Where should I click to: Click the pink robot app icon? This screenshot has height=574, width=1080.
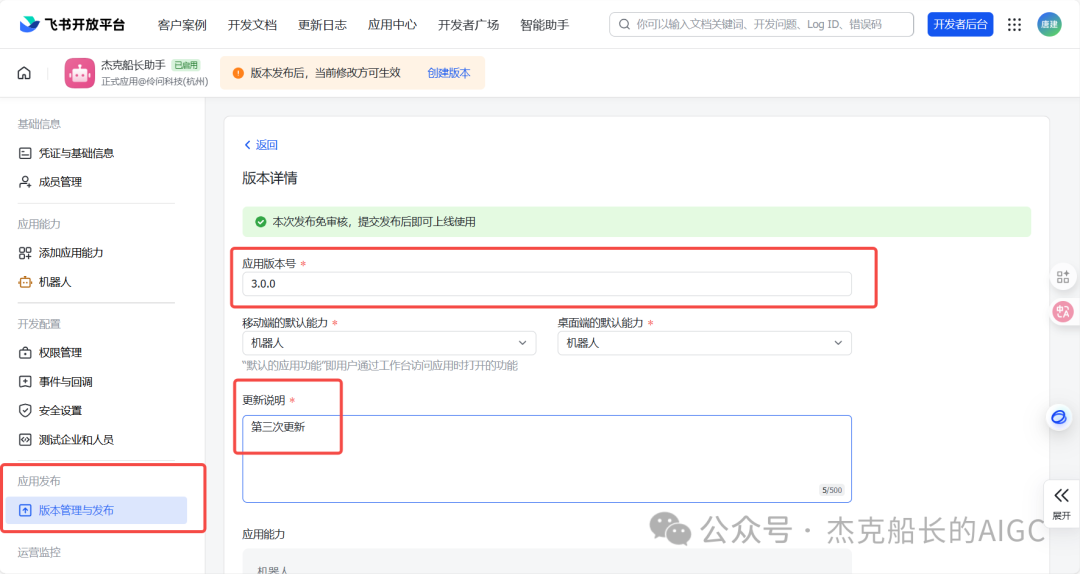79,73
